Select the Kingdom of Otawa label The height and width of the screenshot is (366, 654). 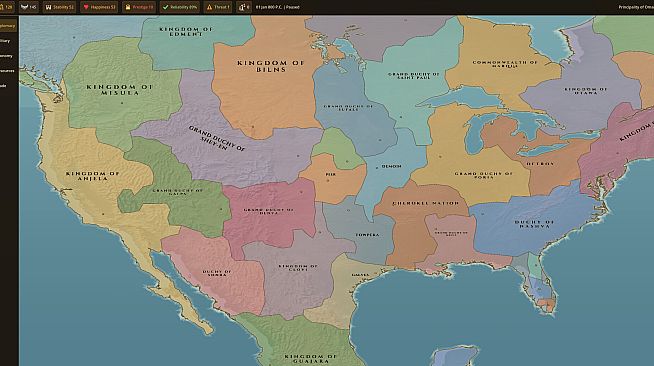pos(586,91)
